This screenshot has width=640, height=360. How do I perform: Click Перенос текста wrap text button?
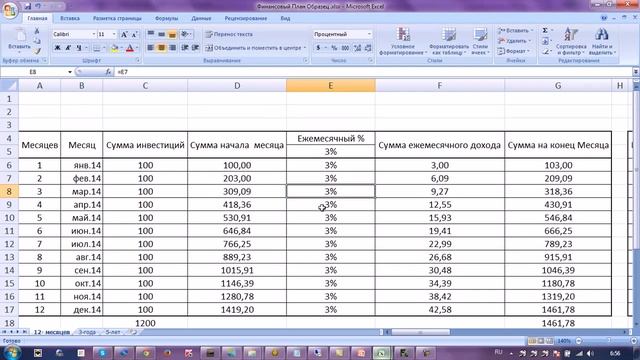(229, 34)
